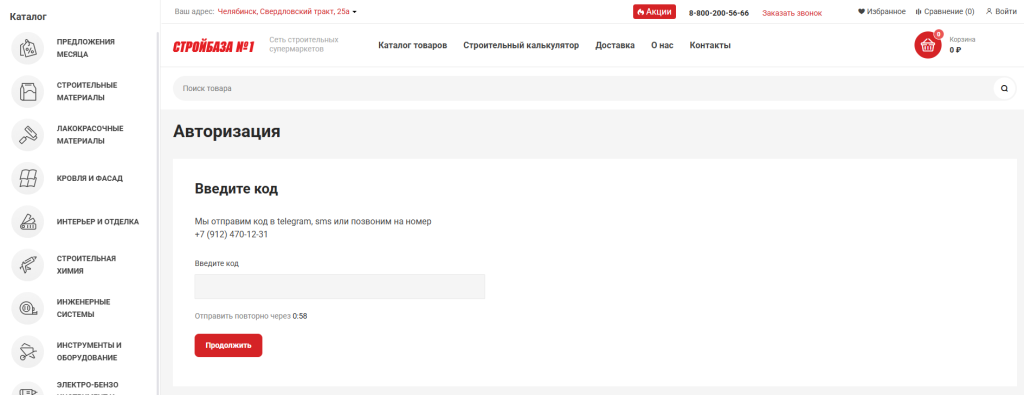Click the Инструменты и оборудование wheelbarrow icon
Viewport: 1024px width, 395px height.
27,352
